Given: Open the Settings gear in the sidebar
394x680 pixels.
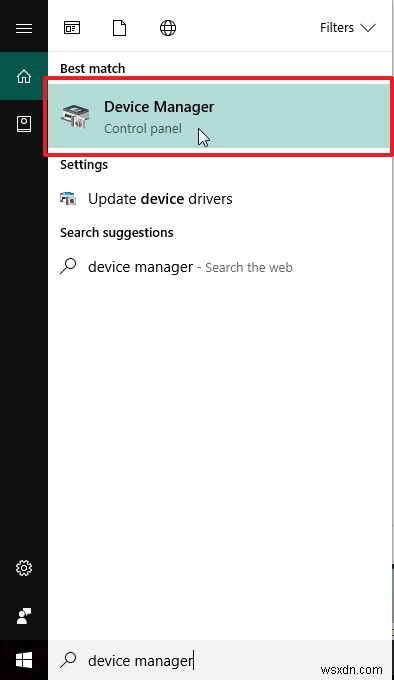Looking at the screenshot, I should pyautogui.click(x=24, y=568).
